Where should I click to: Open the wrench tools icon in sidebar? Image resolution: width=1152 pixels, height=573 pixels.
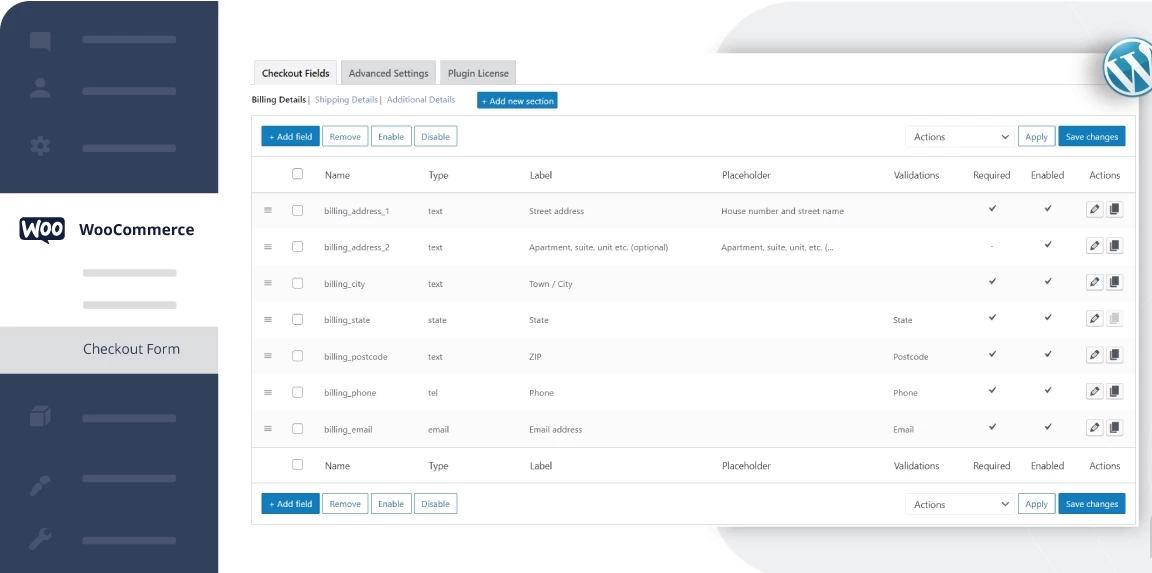[x=40, y=540]
